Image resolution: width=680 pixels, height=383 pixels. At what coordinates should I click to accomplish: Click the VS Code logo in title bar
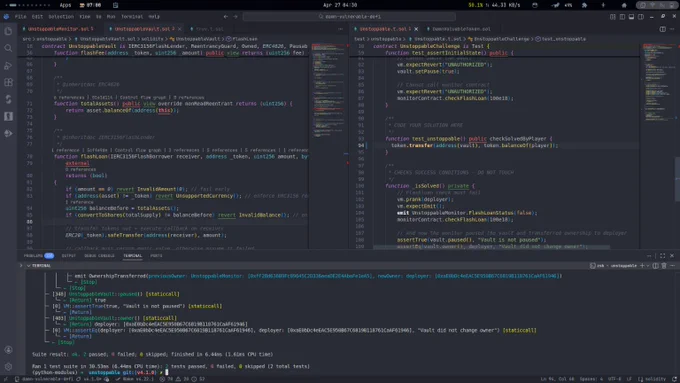[6, 16]
